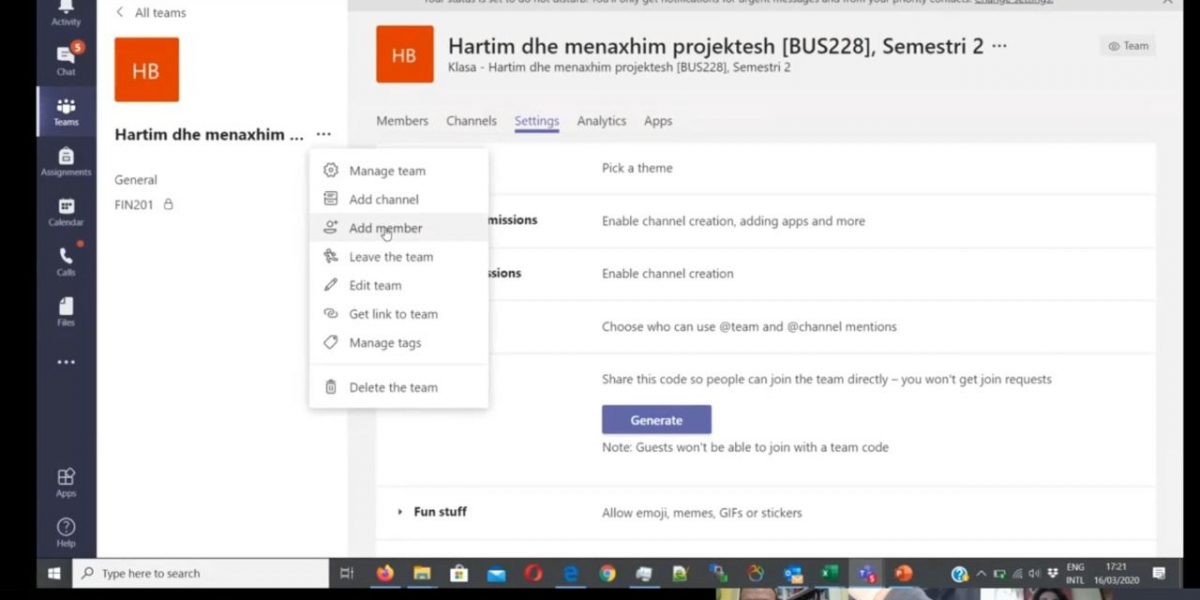Click the orange HB team avatar in team list
The image size is (1200, 600).
pyautogui.click(x=147, y=70)
